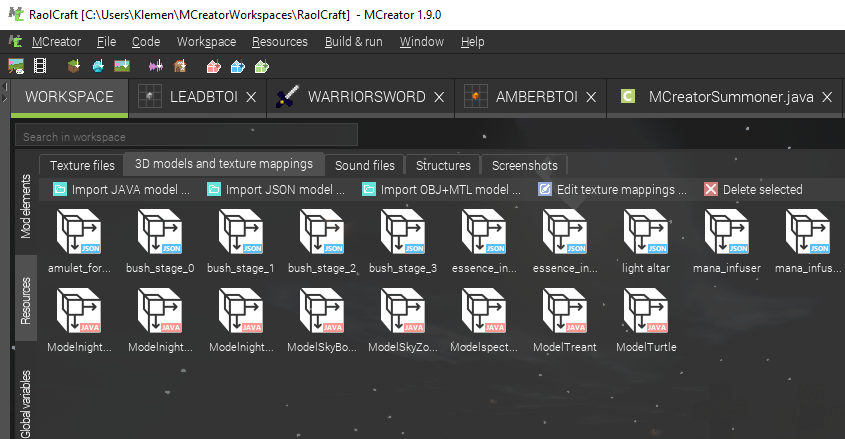Open the Code menu
Screen dimensions: 845x439
point(146,41)
